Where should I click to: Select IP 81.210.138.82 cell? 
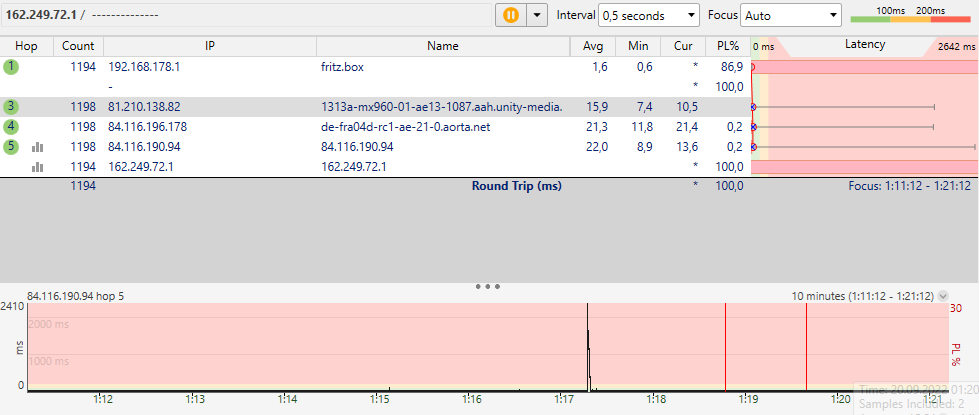pos(144,107)
